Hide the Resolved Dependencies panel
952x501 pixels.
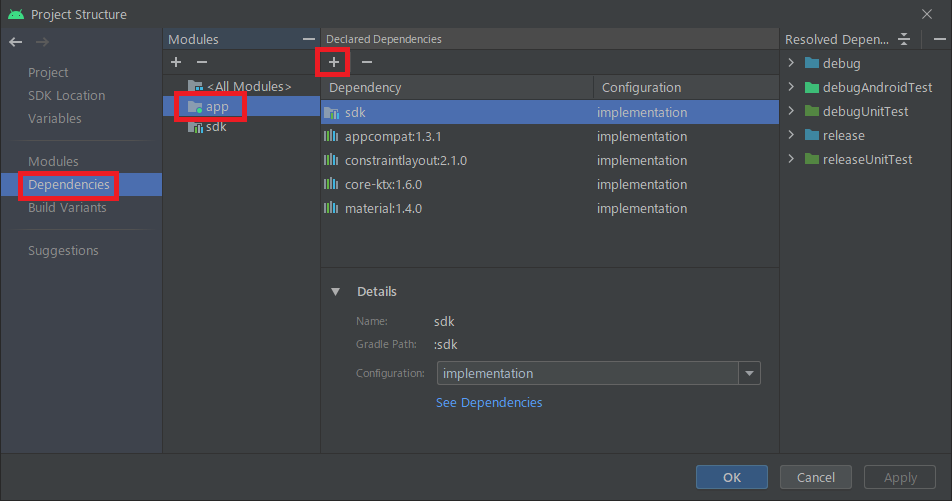[x=939, y=39]
